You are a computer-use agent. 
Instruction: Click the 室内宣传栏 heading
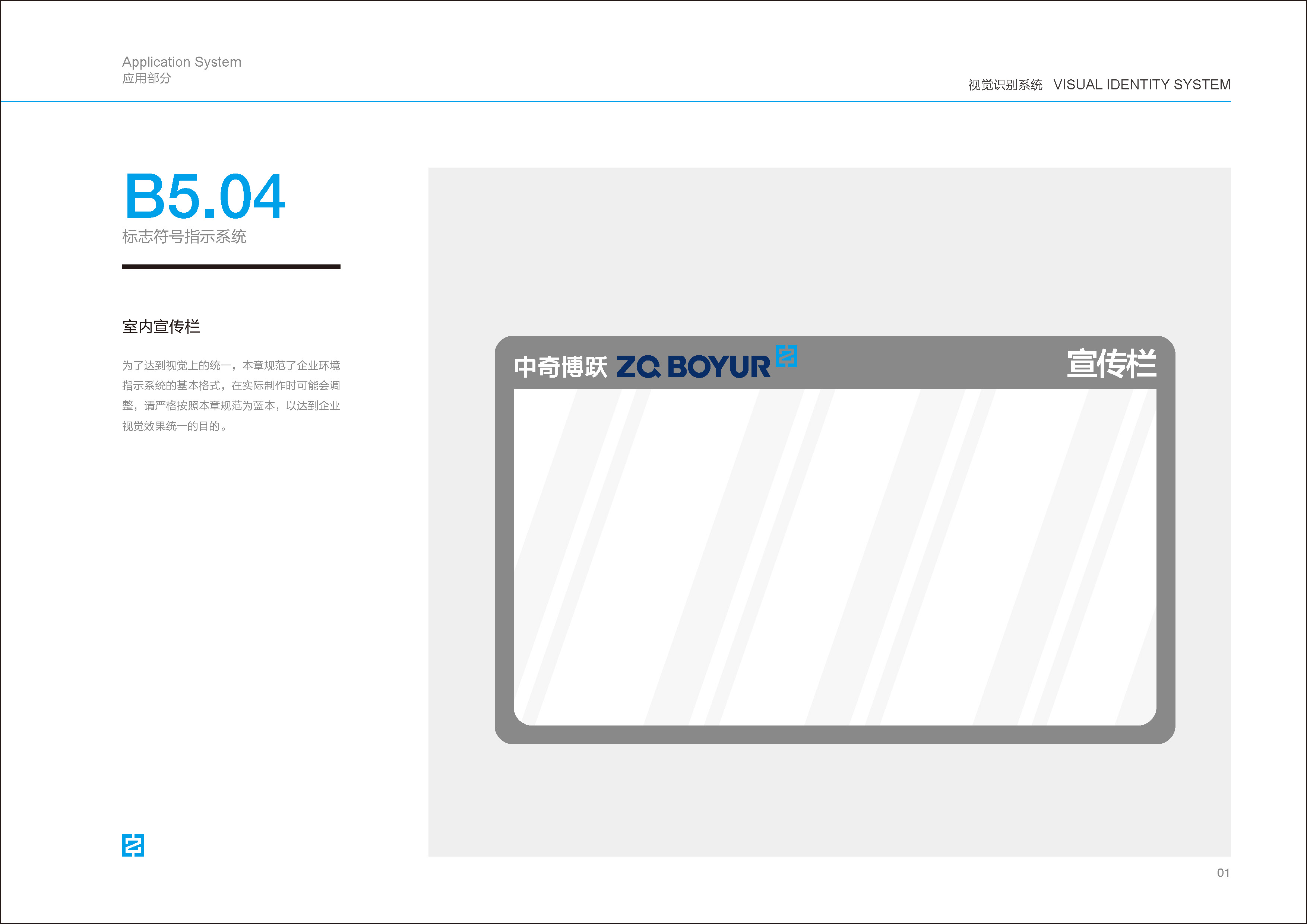(x=161, y=327)
